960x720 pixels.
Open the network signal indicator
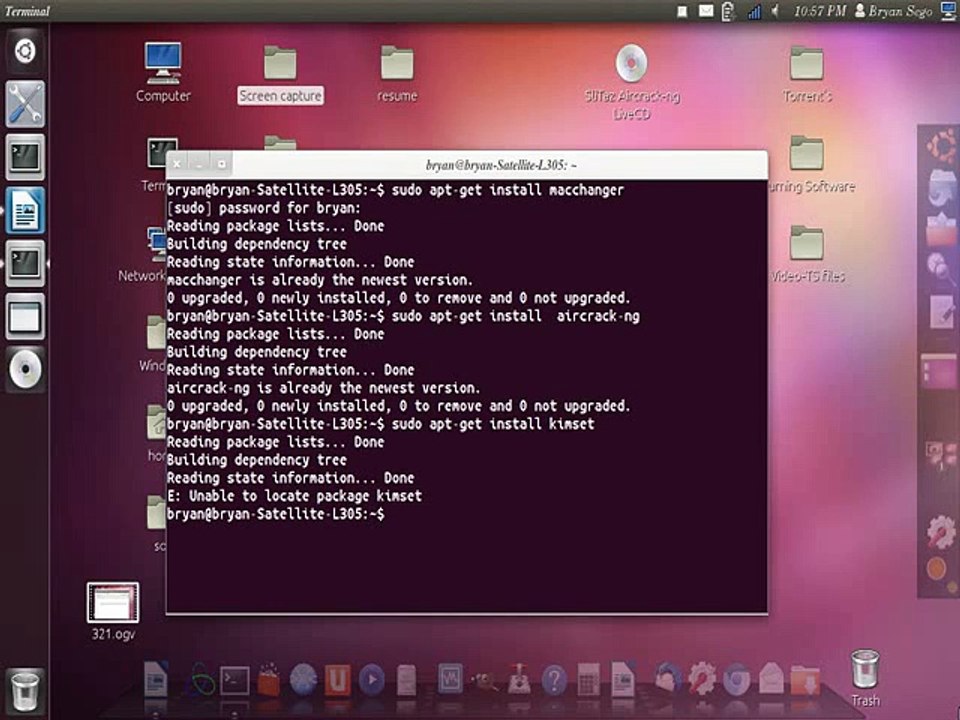(754, 11)
